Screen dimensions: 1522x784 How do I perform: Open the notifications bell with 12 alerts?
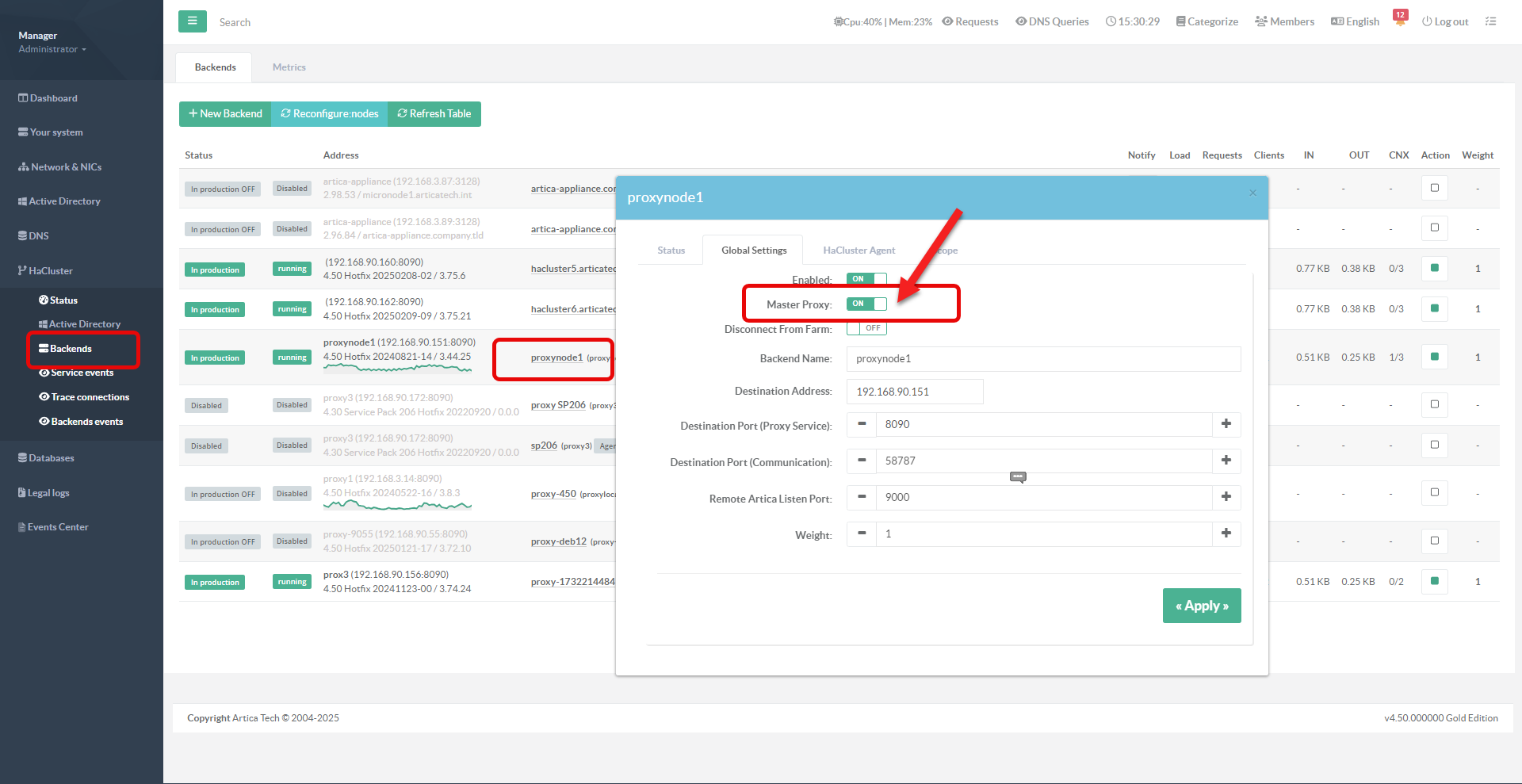coord(1400,20)
